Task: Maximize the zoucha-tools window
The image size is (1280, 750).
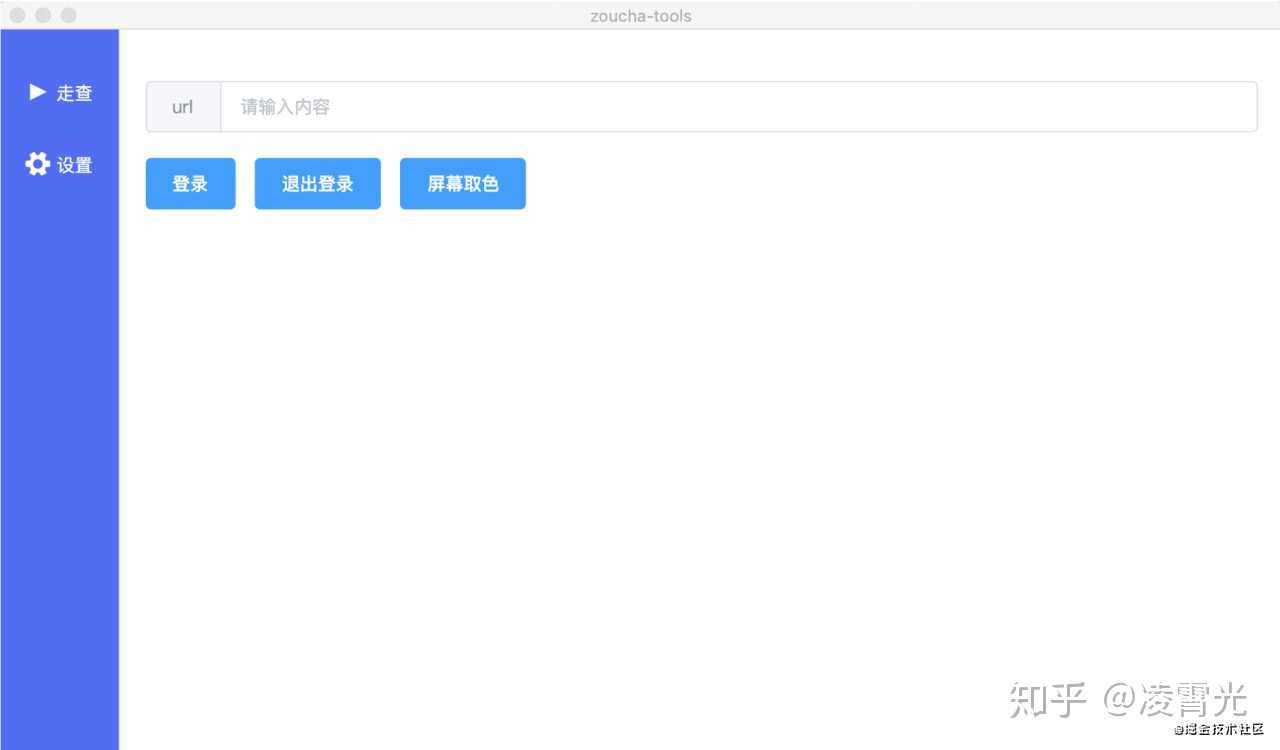Action: 69,15
